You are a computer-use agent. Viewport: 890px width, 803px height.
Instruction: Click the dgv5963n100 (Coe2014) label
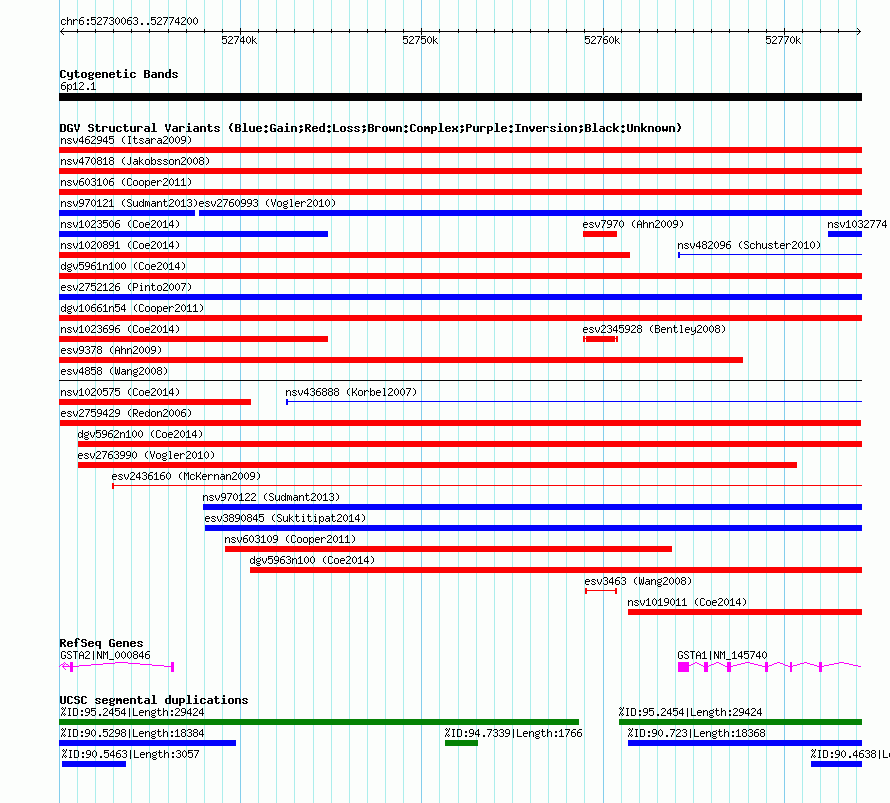point(312,560)
